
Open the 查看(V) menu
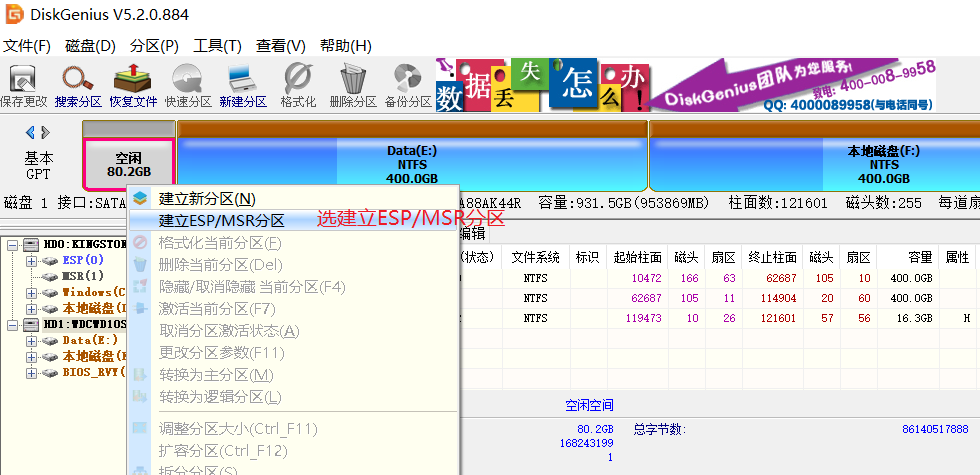click(x=281, y=46)
